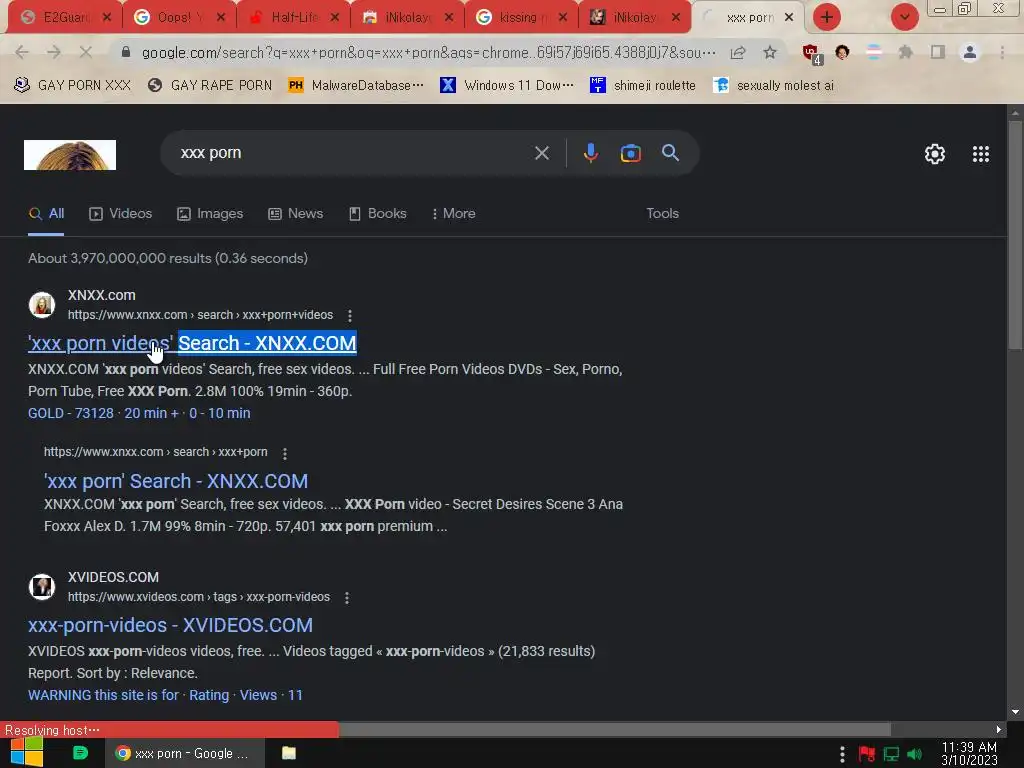Click the XVIDEOS.COM result favicon
This screenshot has width=1024, height=768.
pos(42,586)
